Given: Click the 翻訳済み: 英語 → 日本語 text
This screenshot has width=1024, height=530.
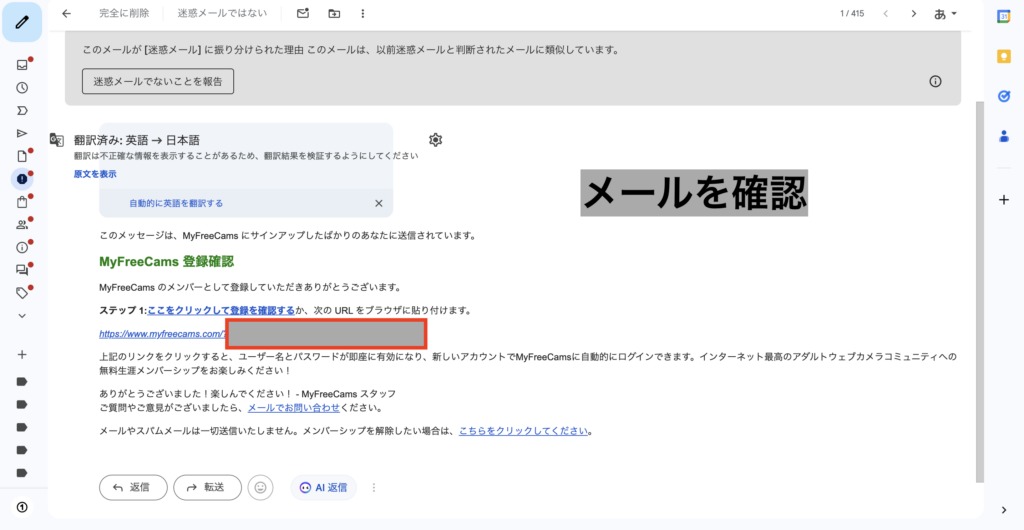Looking at the screenshot, I should pos(136,140).
